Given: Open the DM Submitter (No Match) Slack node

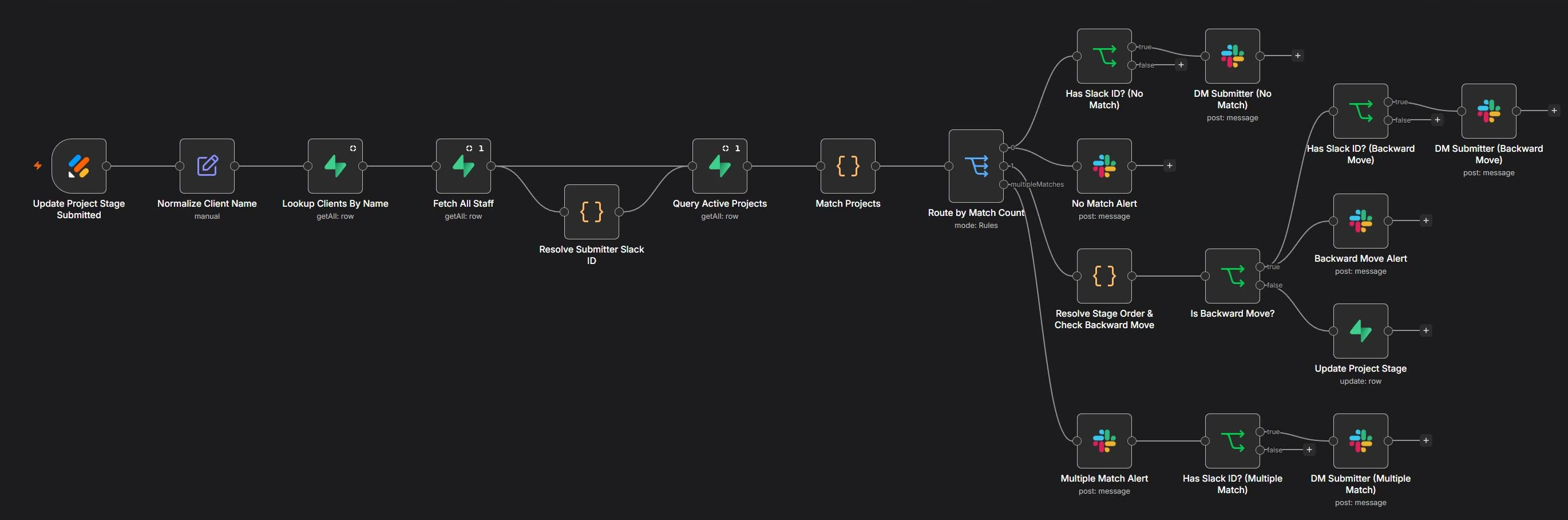Looking at the screenshot, I should [1233, 56].
